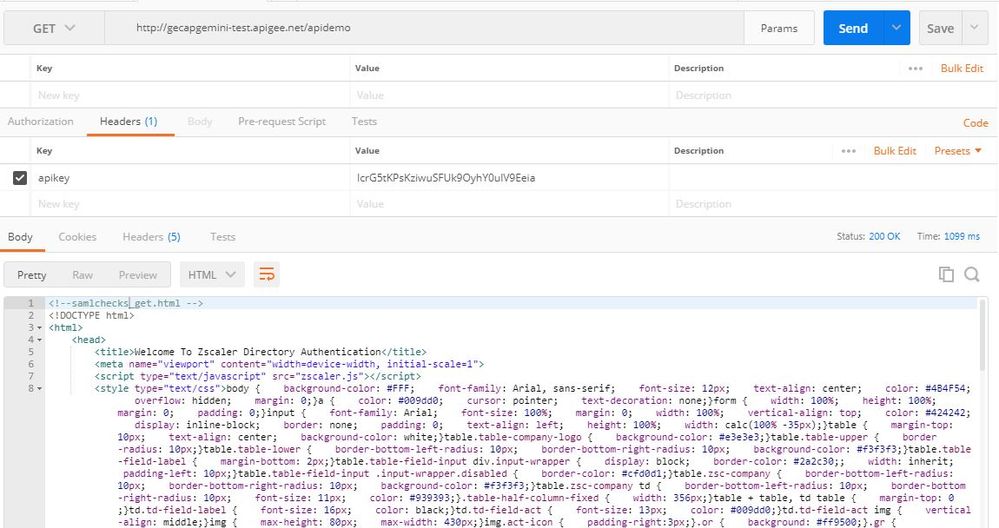Open the request Tests tab
The height and width of the screenshot is (528, 999).
[x=364, y=121]
